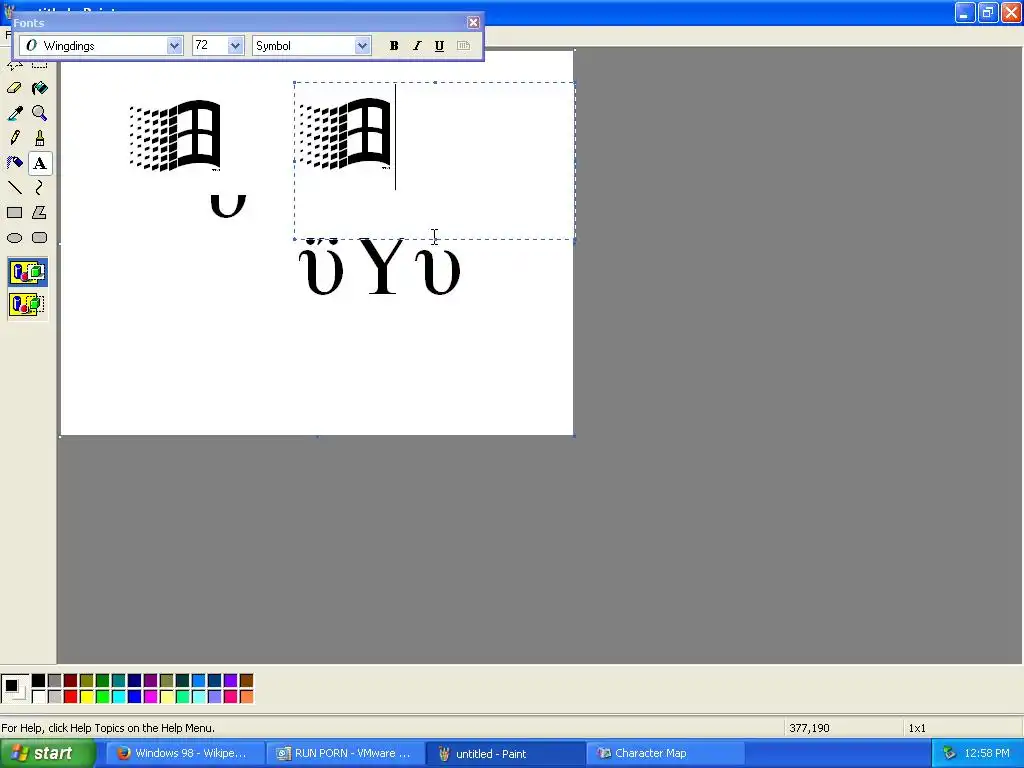Pick the magenta color swatch
This screenshot has height=768, width=1024.
click(x=151, y=697)
